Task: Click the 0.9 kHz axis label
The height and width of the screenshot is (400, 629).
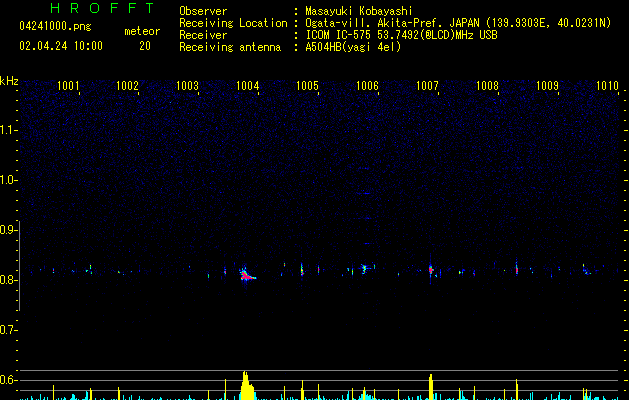Action: (x=8, y=230)
